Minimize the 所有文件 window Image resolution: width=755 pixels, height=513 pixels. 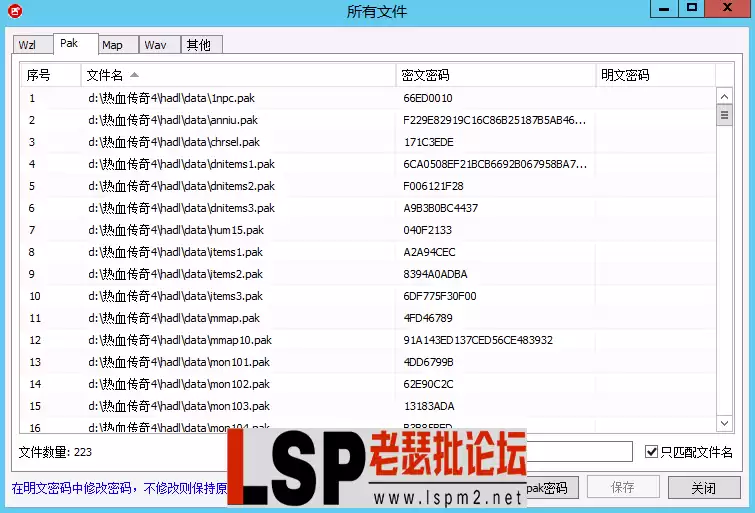coord(664,8)
